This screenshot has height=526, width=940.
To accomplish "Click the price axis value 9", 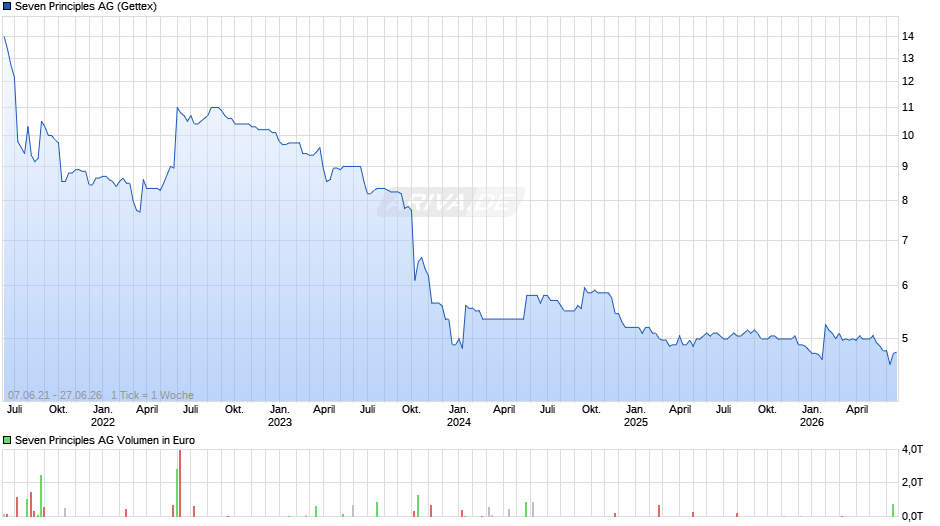I will [905, 166].
